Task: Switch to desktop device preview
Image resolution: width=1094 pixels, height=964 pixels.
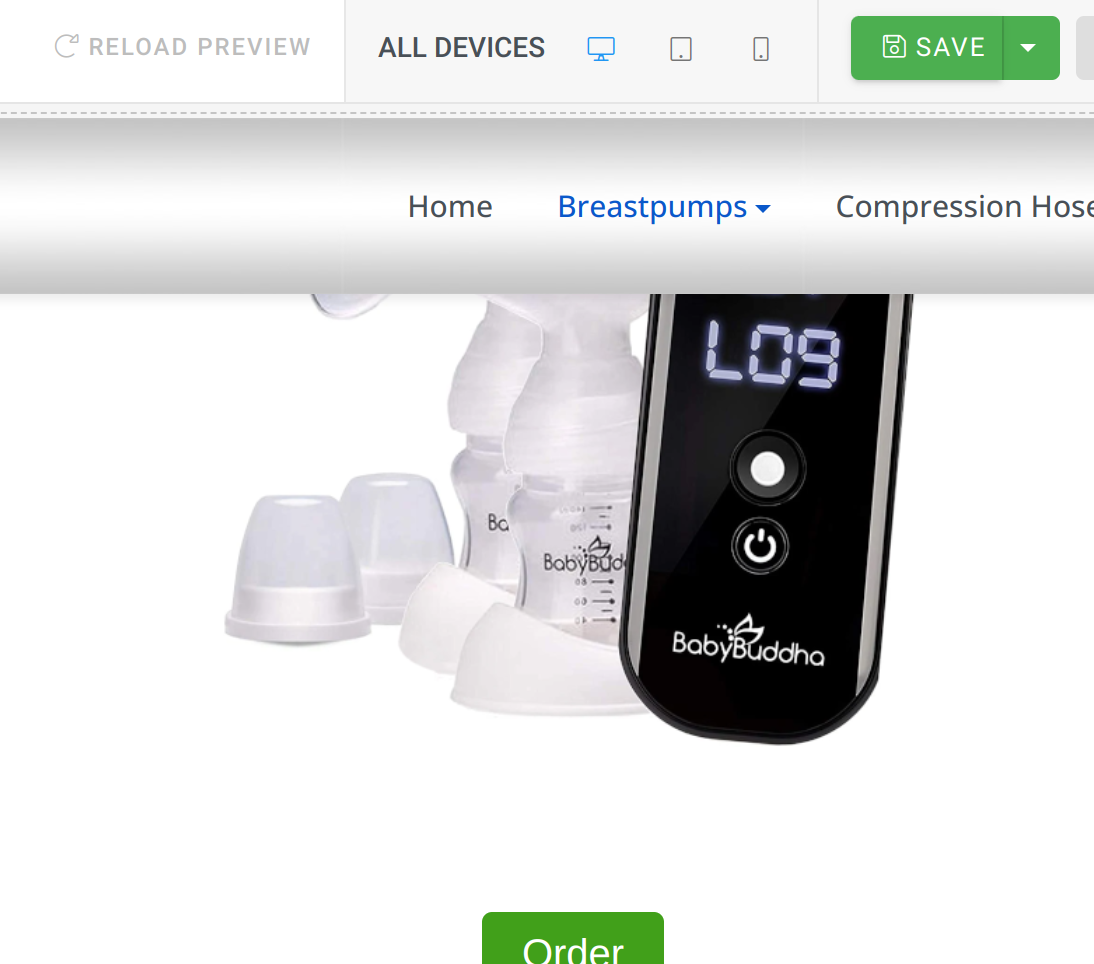Action: point(601,48)
